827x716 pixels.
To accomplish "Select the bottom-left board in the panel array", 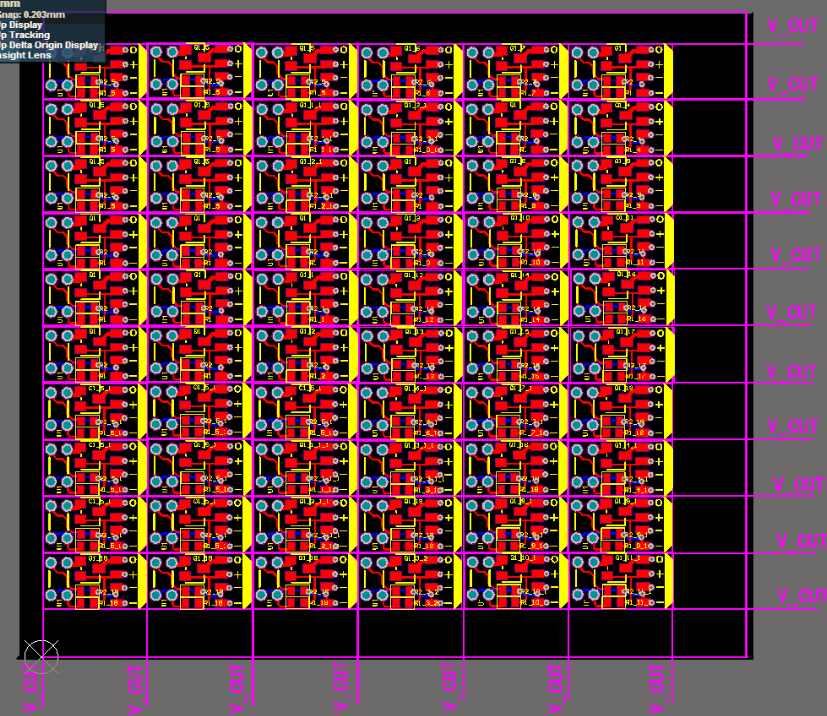I will pyautogui.click(x=93, y=582).
